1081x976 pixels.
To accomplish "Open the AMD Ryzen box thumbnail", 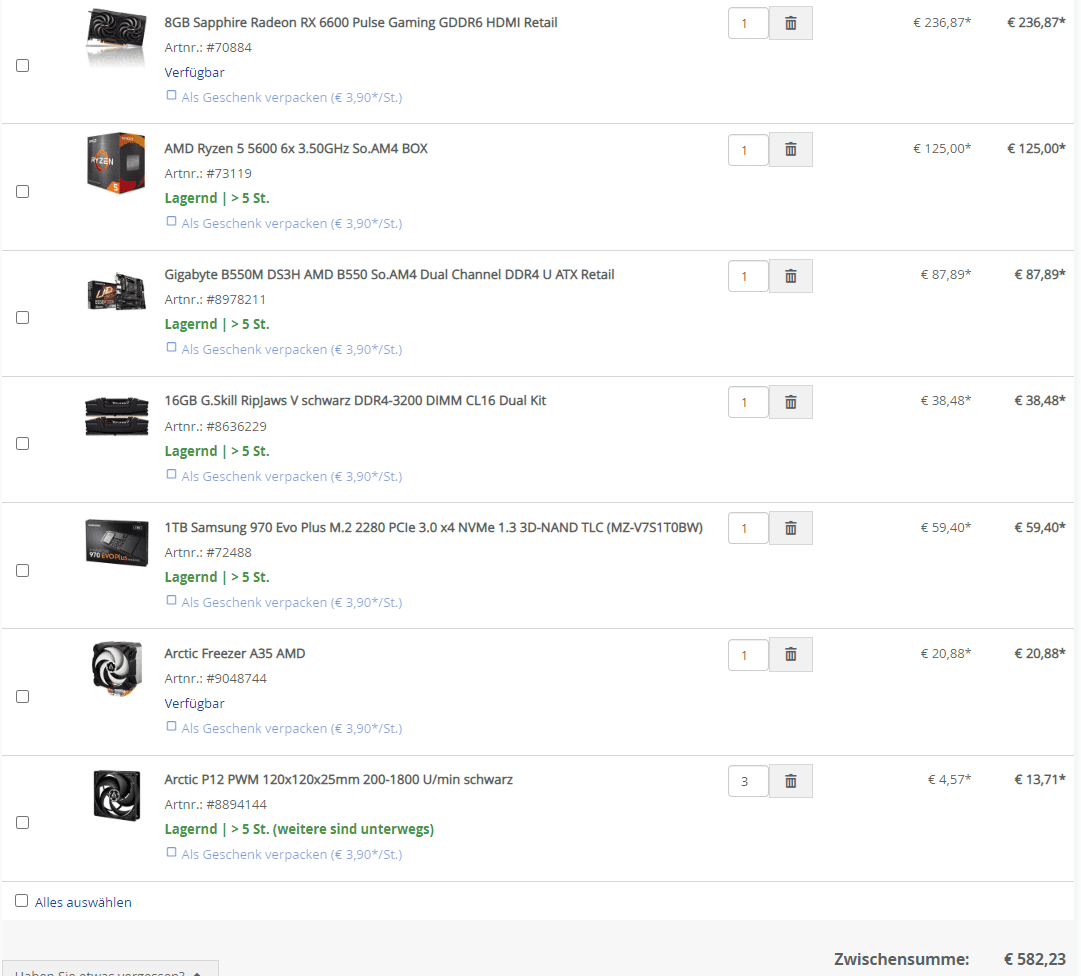I will pos(117,163).
